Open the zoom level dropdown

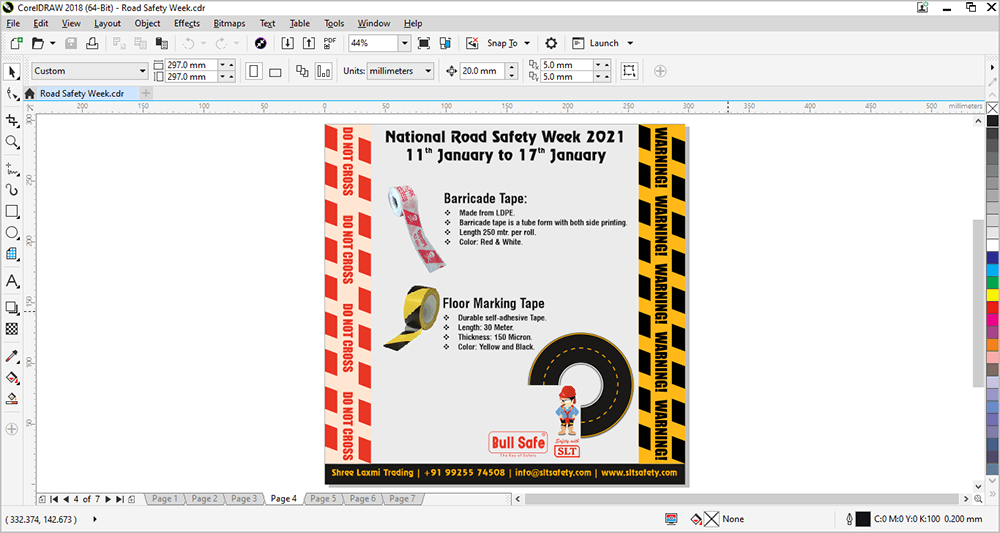point(404,43)
